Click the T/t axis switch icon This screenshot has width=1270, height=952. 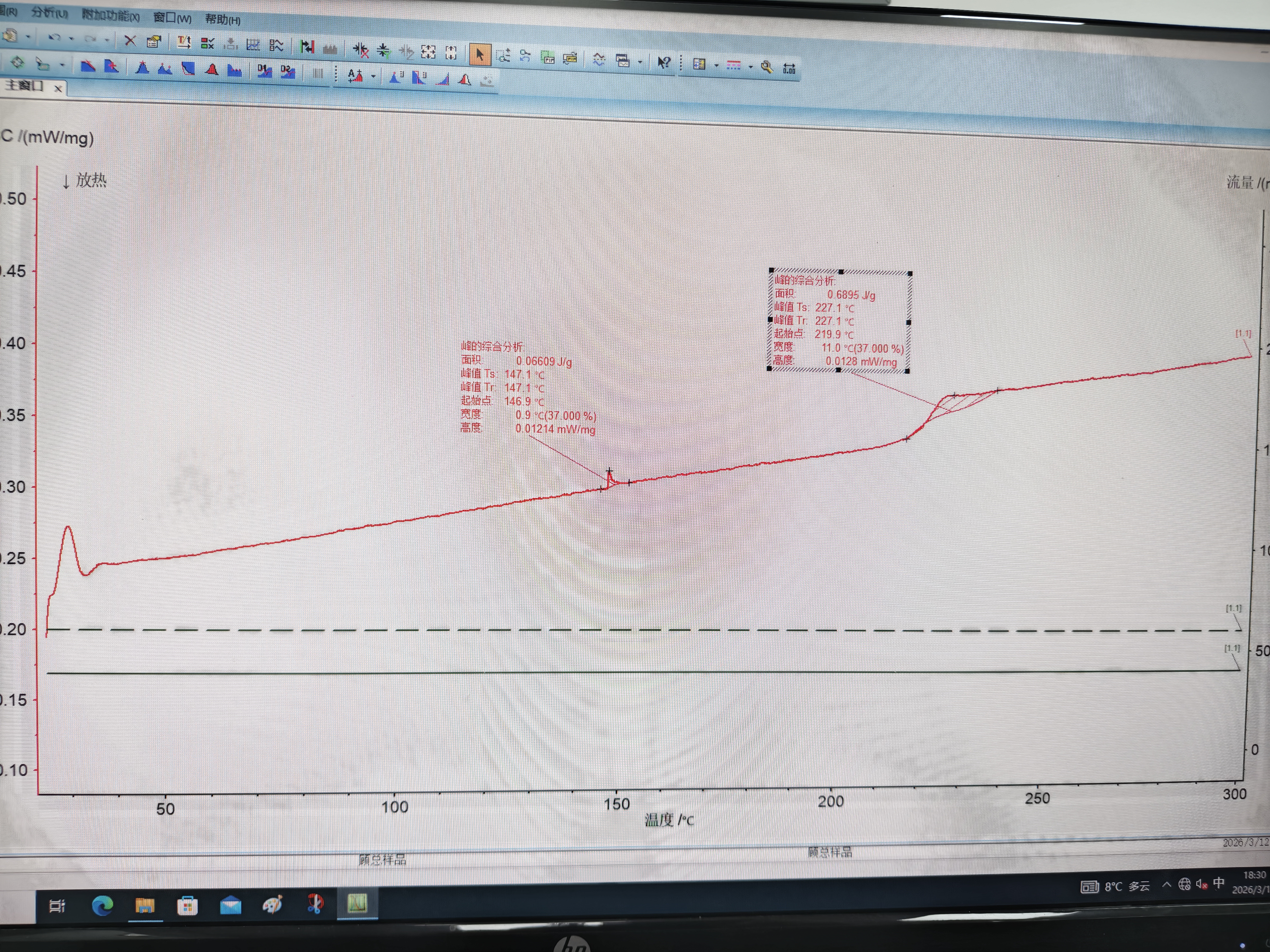184,42
